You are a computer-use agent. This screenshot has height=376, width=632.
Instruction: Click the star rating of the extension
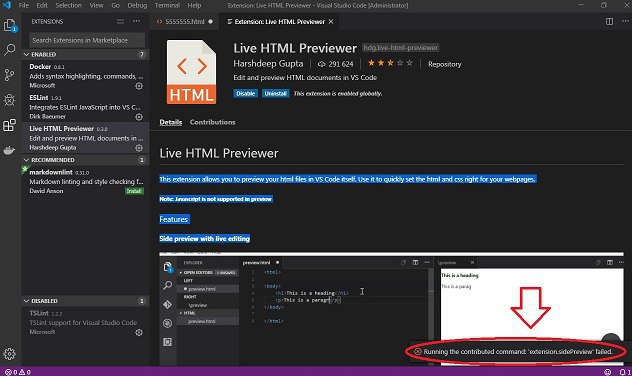coord(390,63)
